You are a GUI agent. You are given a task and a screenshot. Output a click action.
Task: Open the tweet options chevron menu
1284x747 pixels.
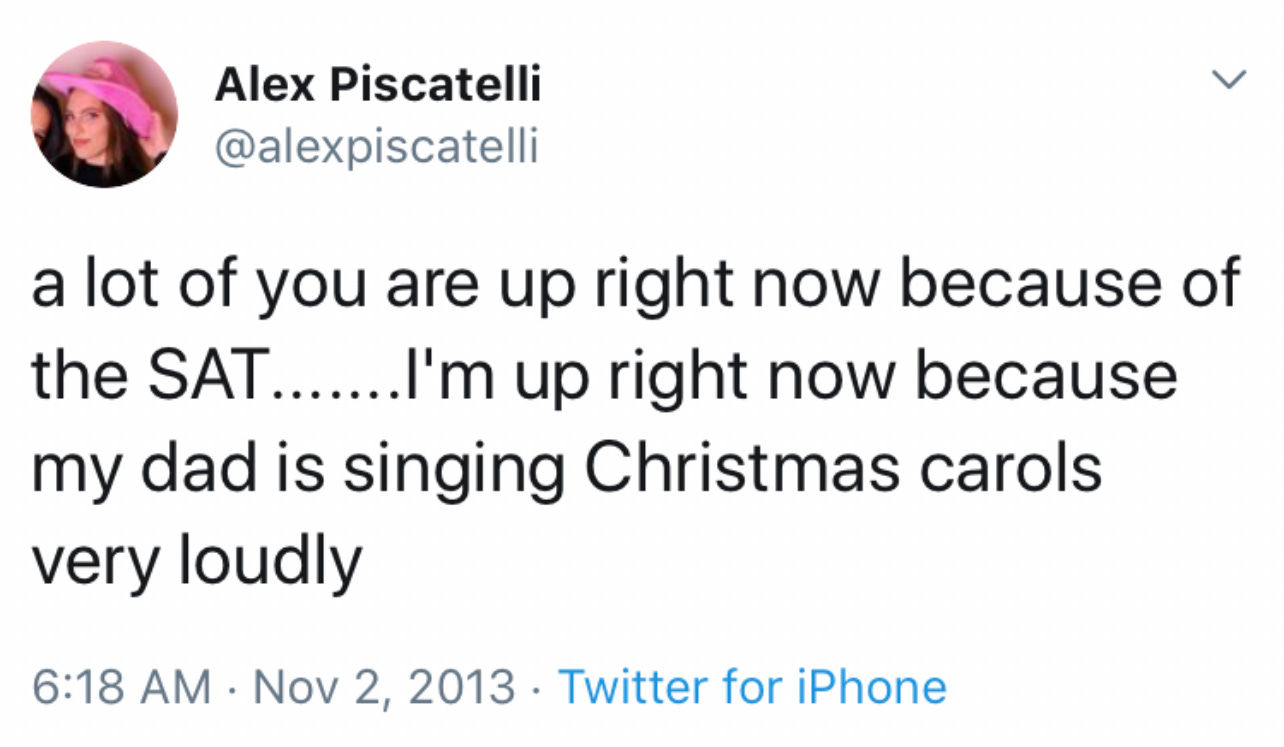[x=1230, y=78]
